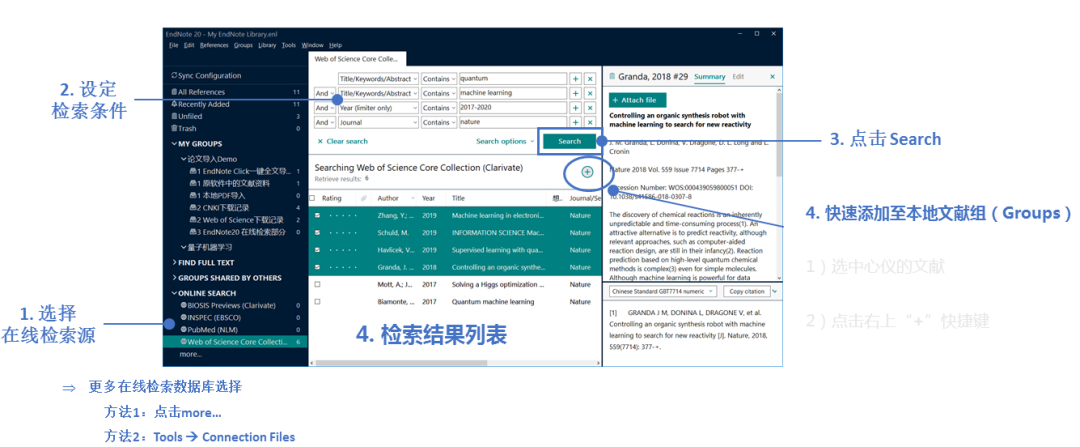
Task: Click the Attach file button
Action: [638, 101]
